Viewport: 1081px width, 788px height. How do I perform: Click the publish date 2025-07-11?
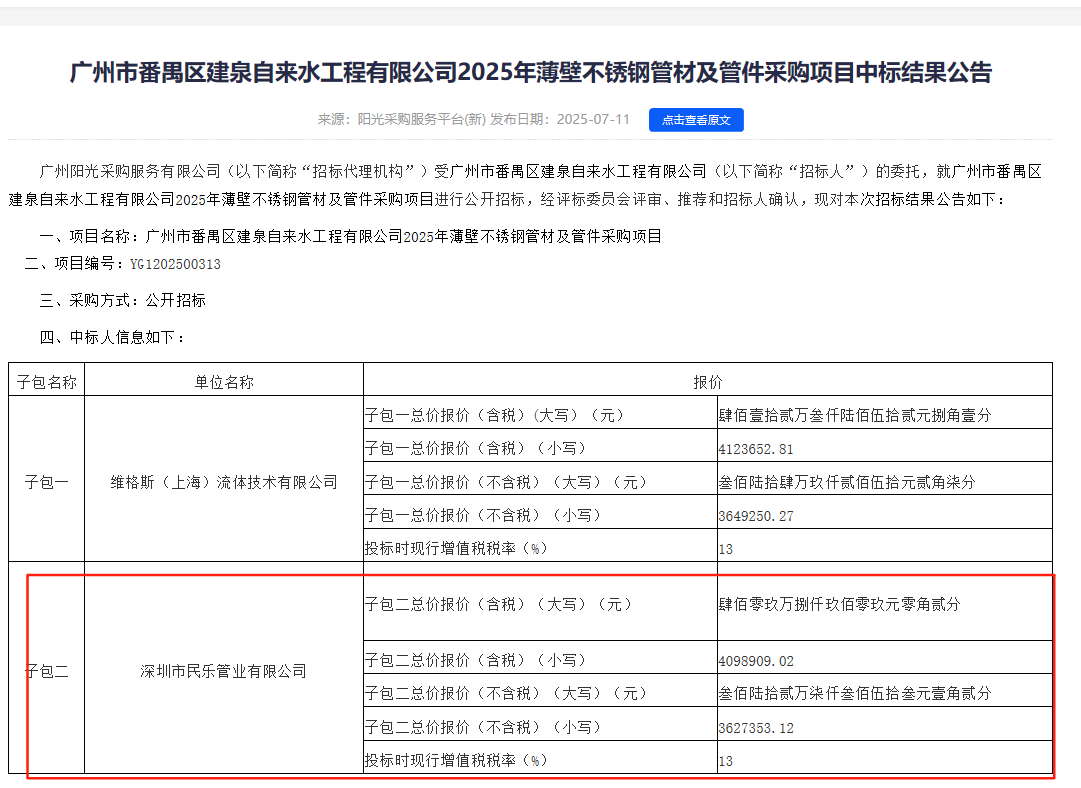click(x=593, y=119)
